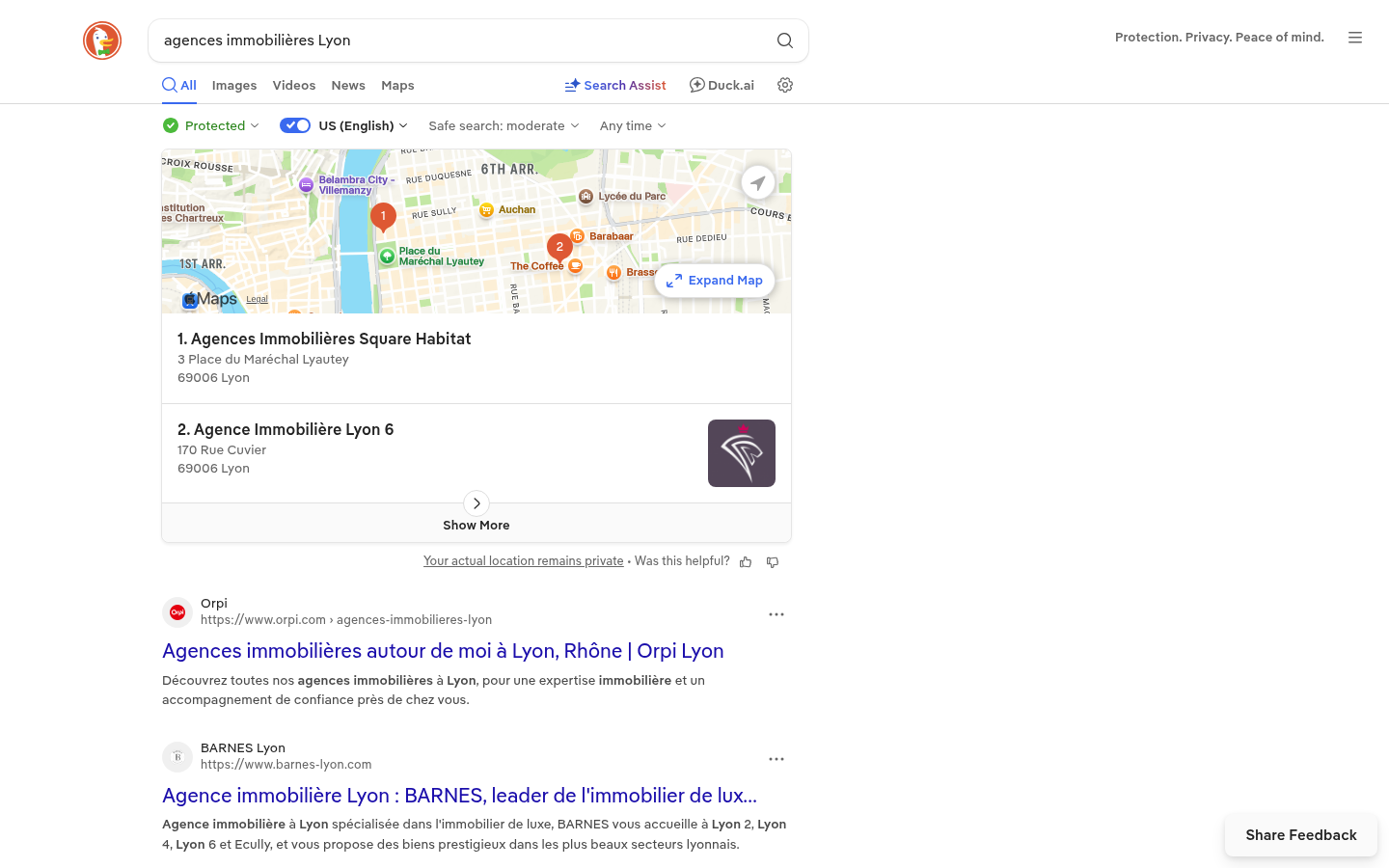Open BARNES Lyon result title link
The height and width of the screenshot is (868, 1389).
tap(459, 796)
